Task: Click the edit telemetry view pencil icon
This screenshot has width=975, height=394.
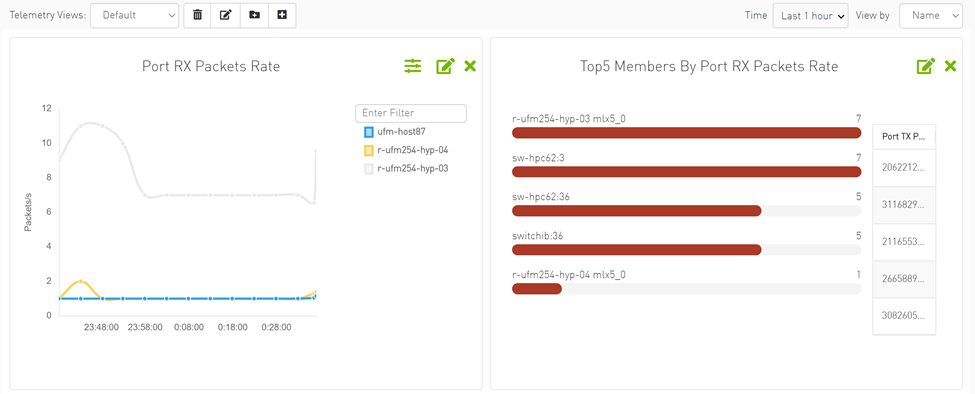Action: (226, 16)
